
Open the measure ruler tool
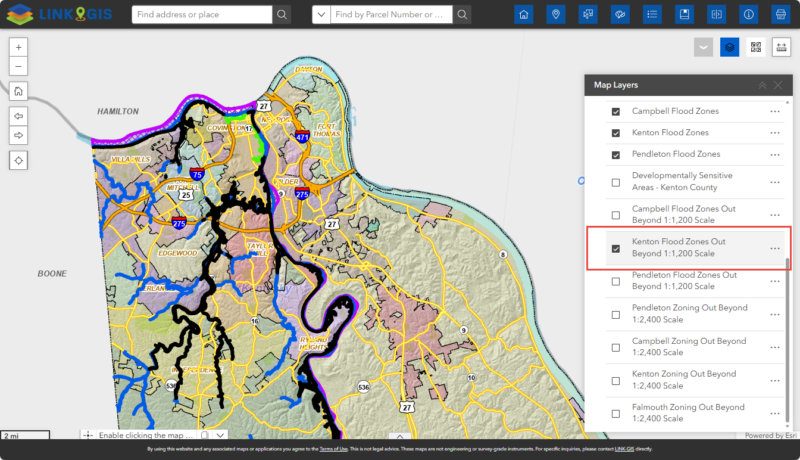coord(781,47)
